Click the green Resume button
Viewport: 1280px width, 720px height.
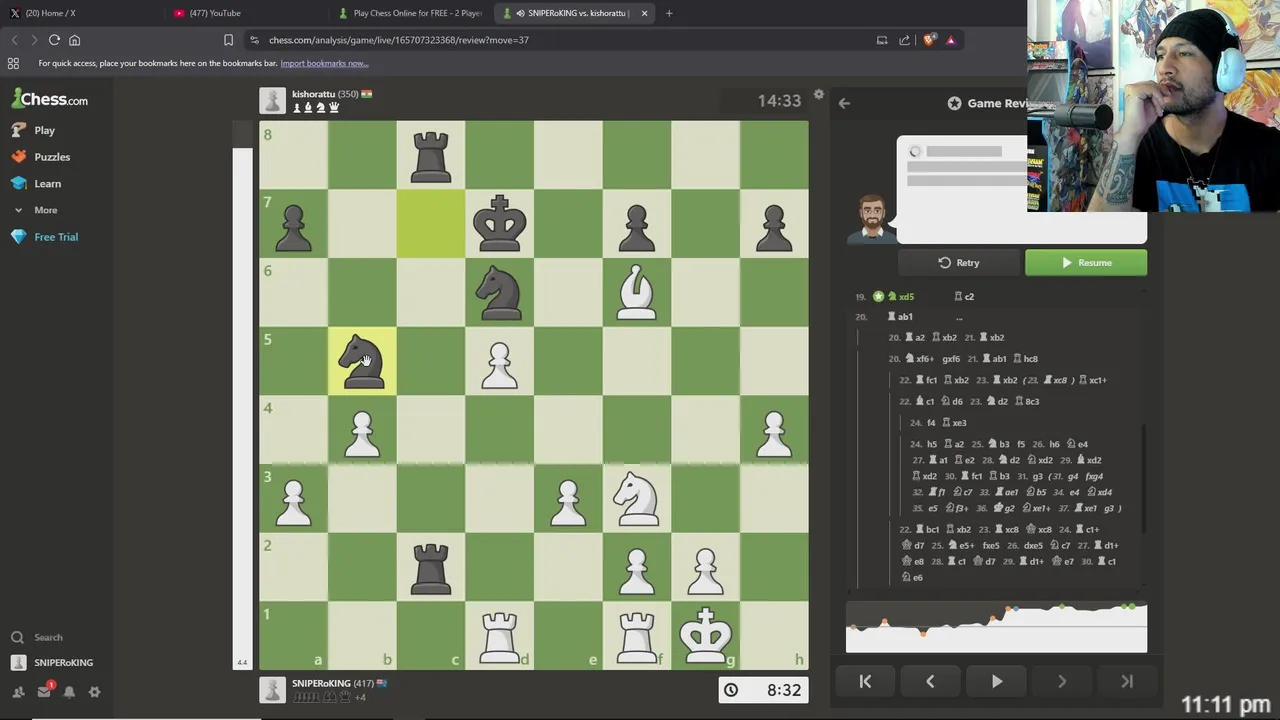click(x=1086, y=263)
